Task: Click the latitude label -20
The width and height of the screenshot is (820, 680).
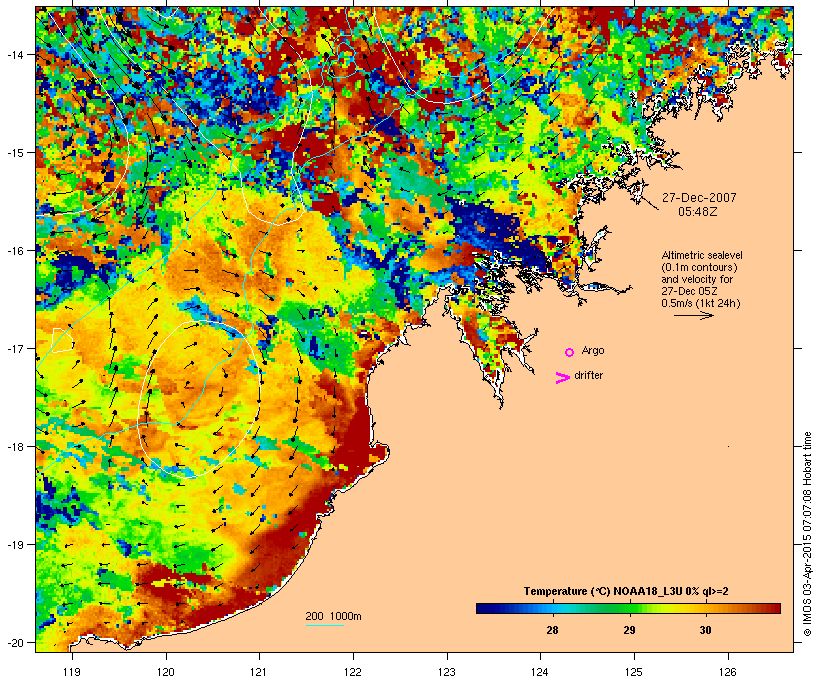Action: tap(15, 642)
